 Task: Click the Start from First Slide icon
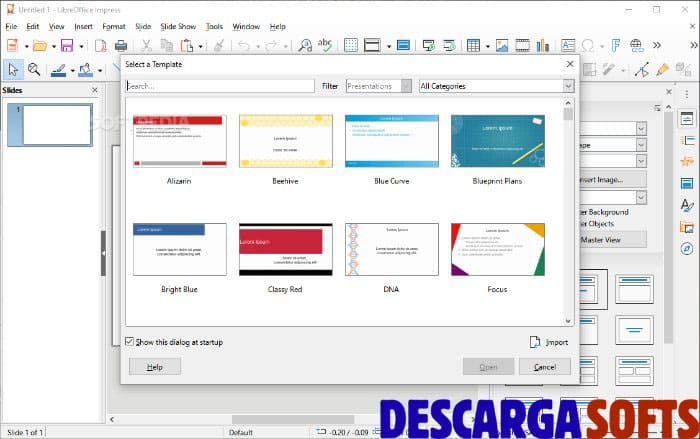point(429,46)
